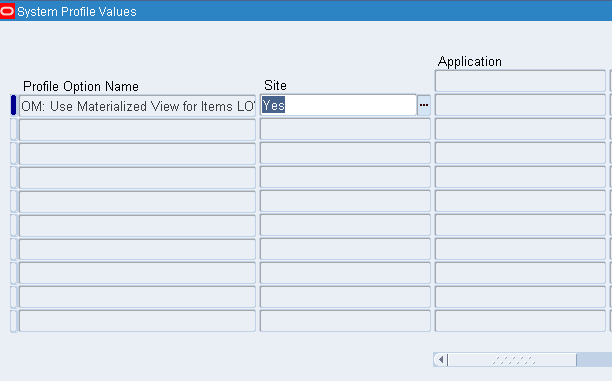The image size is (612, 381).
Task: Click the Oracle logo icon in title bar
Action: pos(7,11)
